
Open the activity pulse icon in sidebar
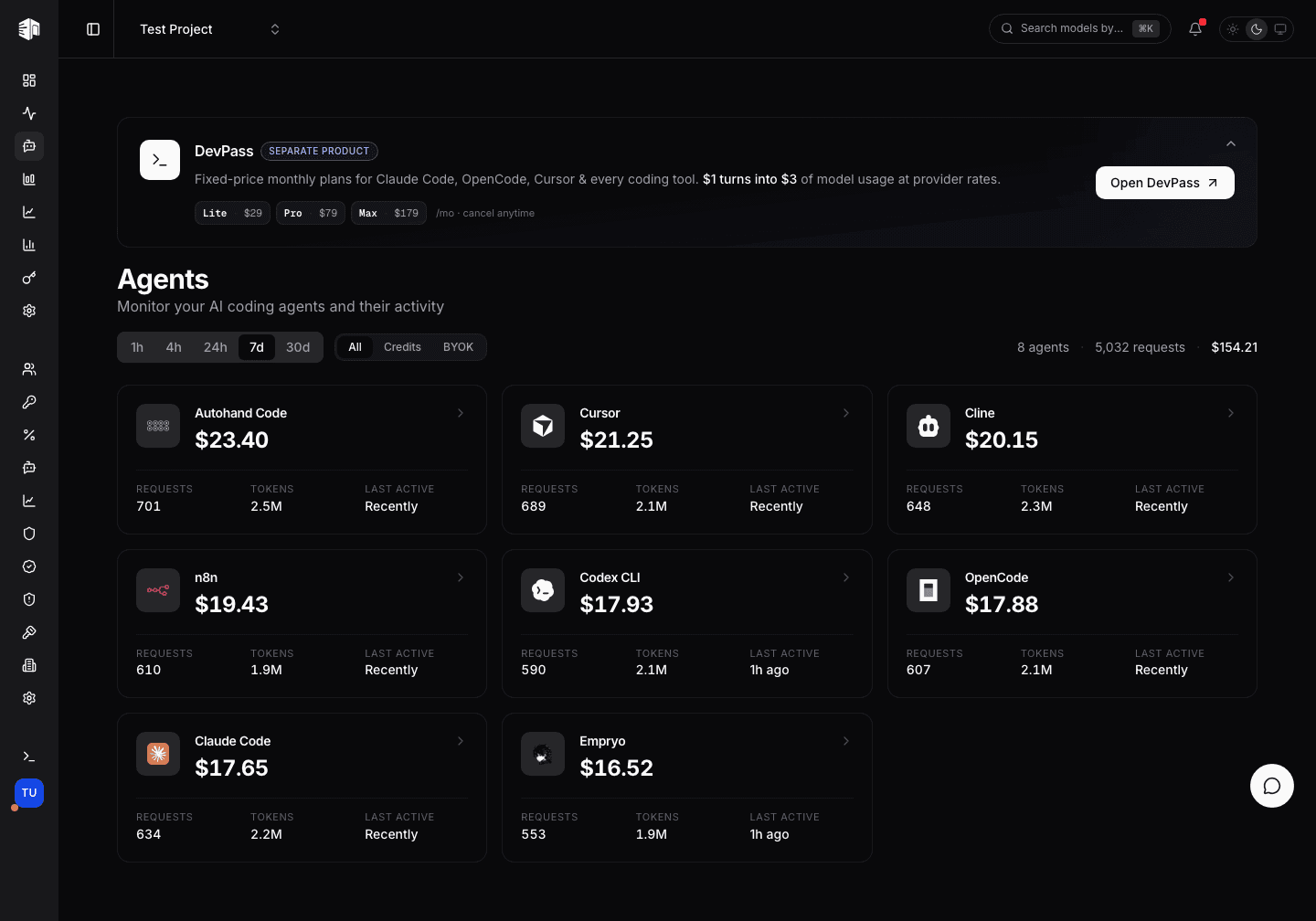tap(29, 113)
